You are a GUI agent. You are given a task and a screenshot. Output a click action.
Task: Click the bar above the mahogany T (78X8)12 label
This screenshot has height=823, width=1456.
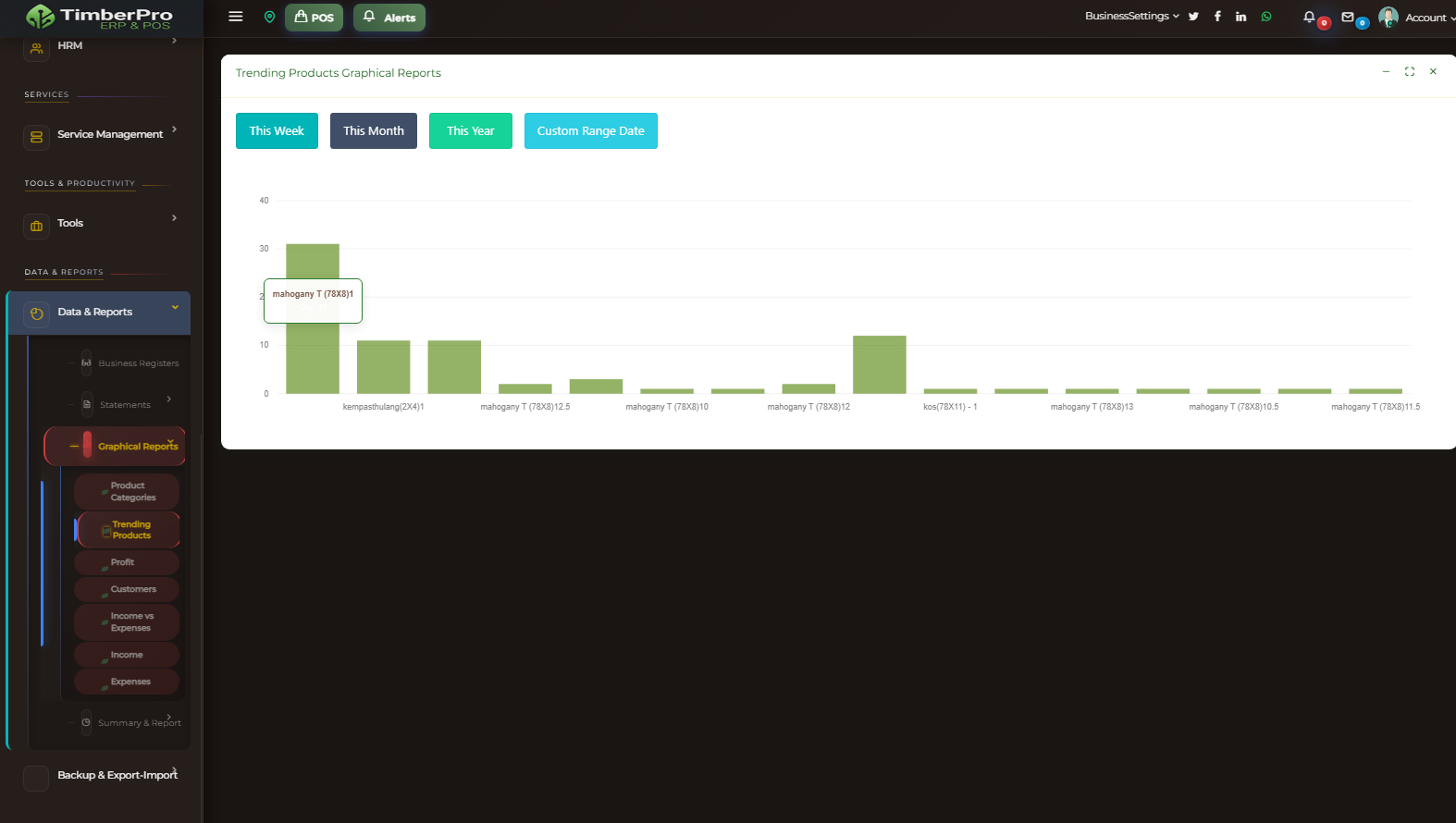pyautogui.click(x=808, y=389)
